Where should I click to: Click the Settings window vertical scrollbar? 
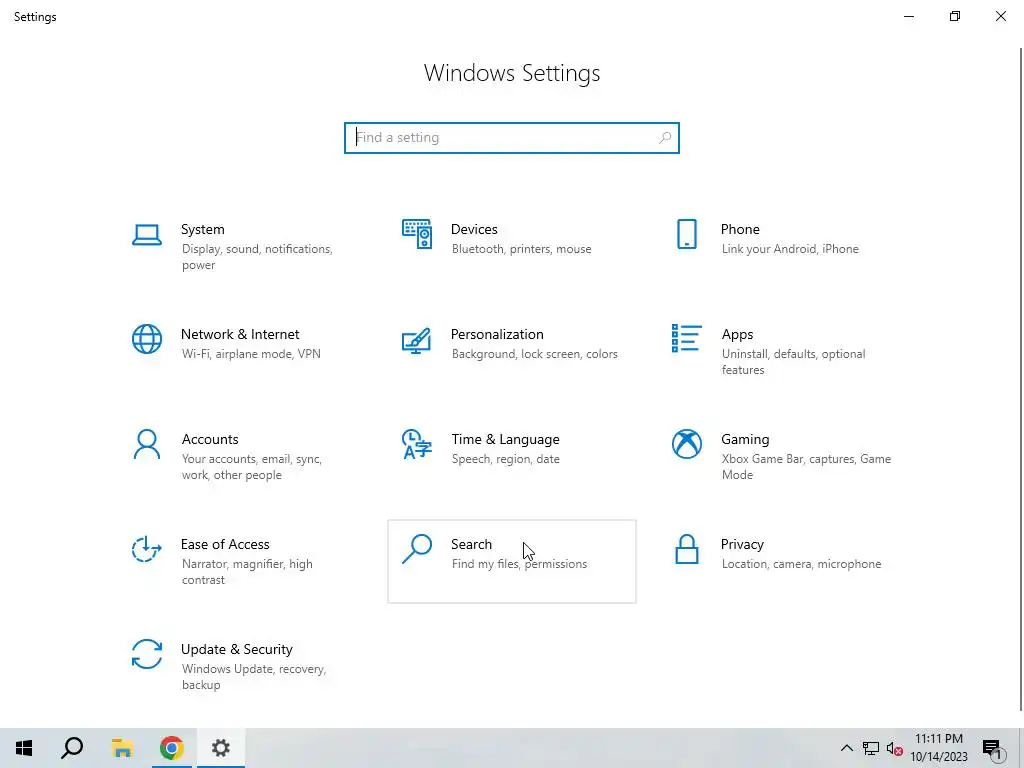point(1021,379)
